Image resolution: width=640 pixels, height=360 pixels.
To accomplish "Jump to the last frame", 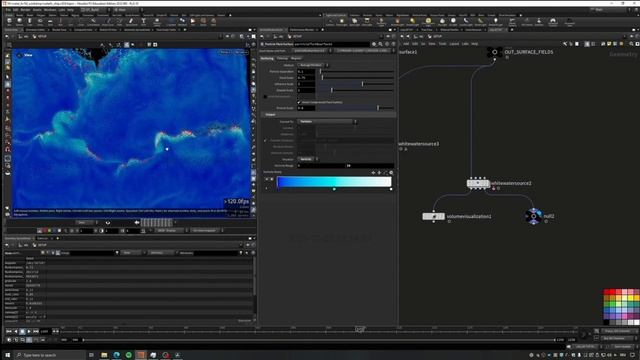I will click(36, 331).
